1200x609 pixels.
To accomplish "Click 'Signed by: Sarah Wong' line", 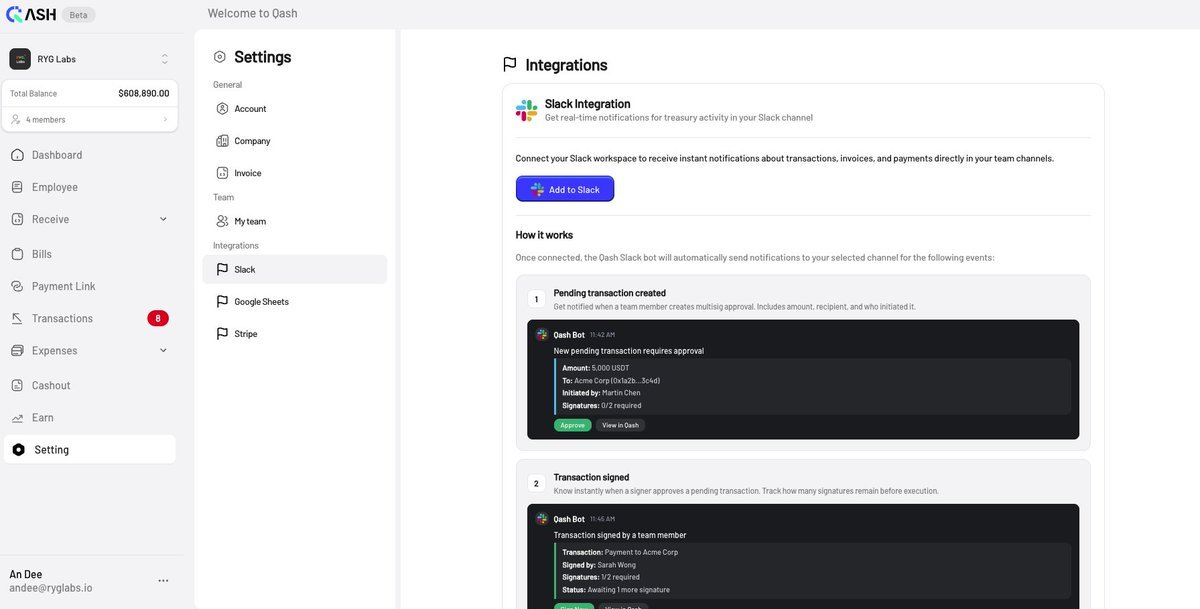I will point(599,565).
